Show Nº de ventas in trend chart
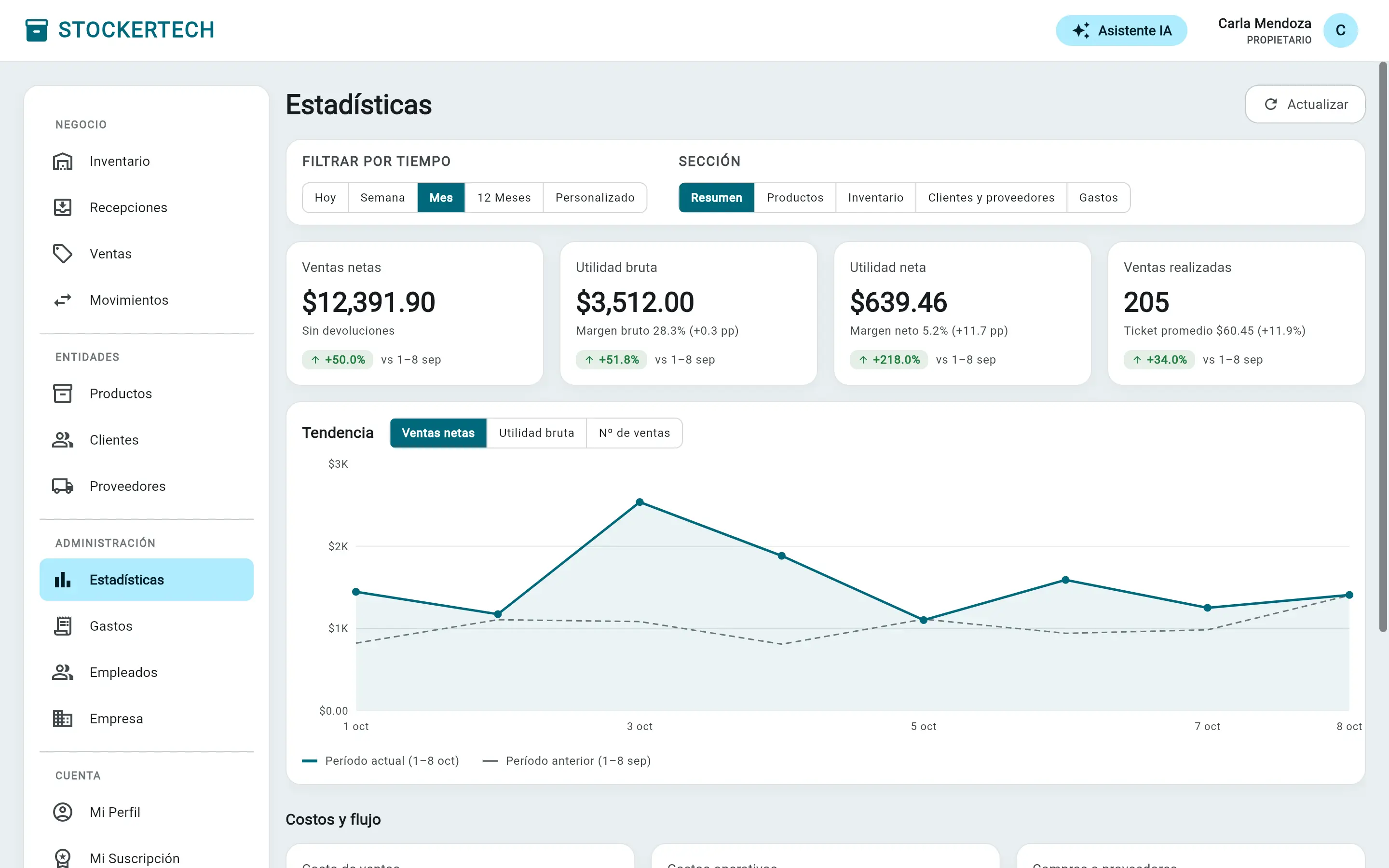 click(634, 433)
